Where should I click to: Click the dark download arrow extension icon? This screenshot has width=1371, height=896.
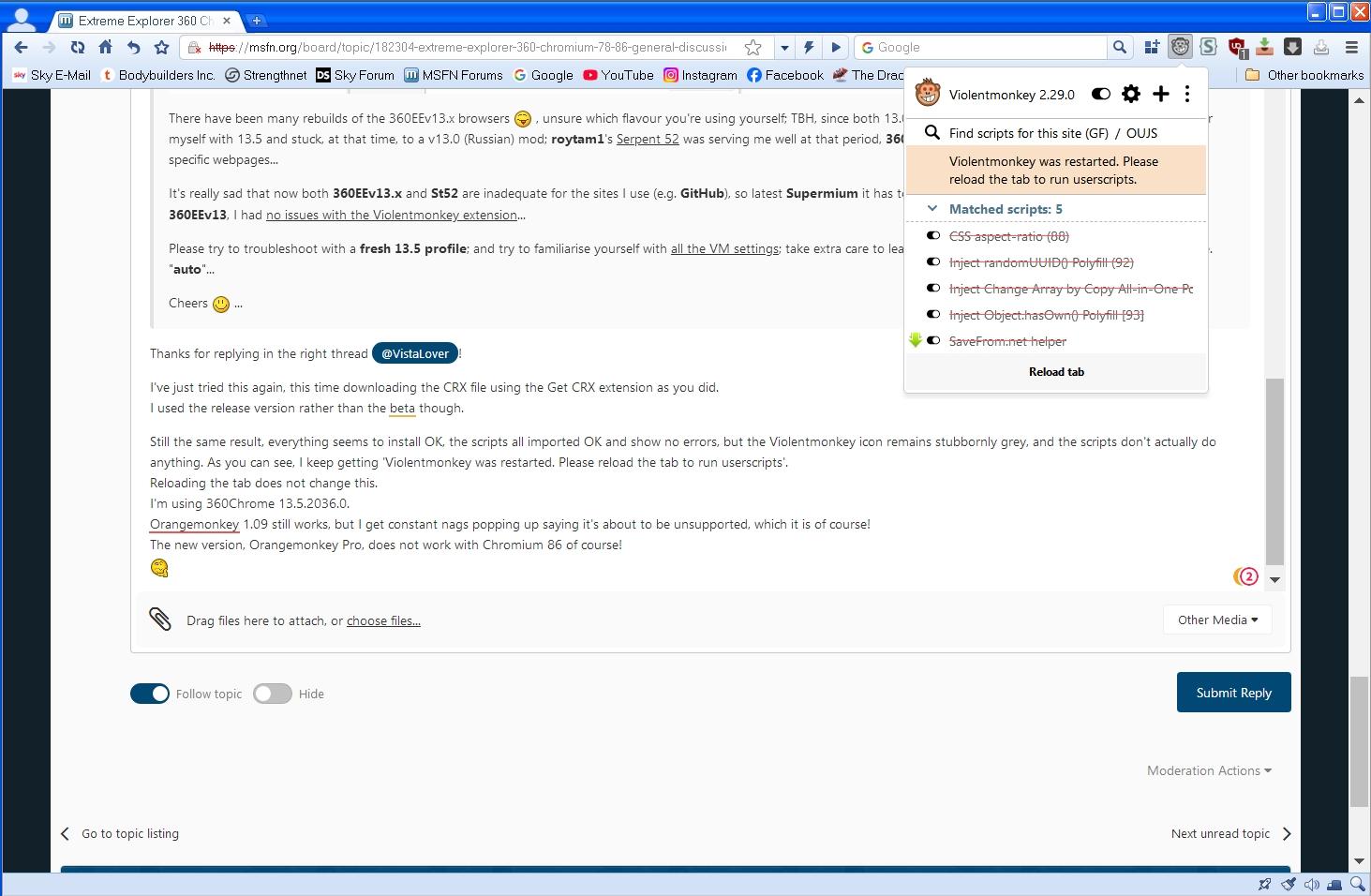coord(1292,47)
